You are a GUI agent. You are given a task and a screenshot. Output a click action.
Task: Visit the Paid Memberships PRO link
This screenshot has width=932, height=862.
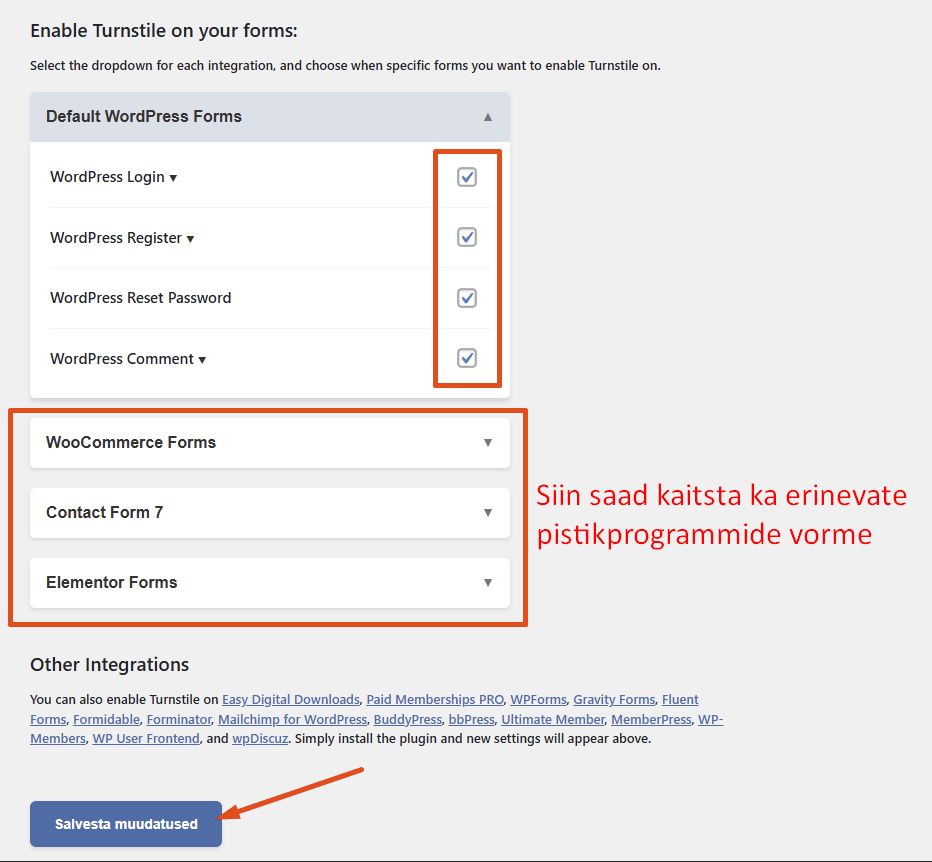[435, 700]
